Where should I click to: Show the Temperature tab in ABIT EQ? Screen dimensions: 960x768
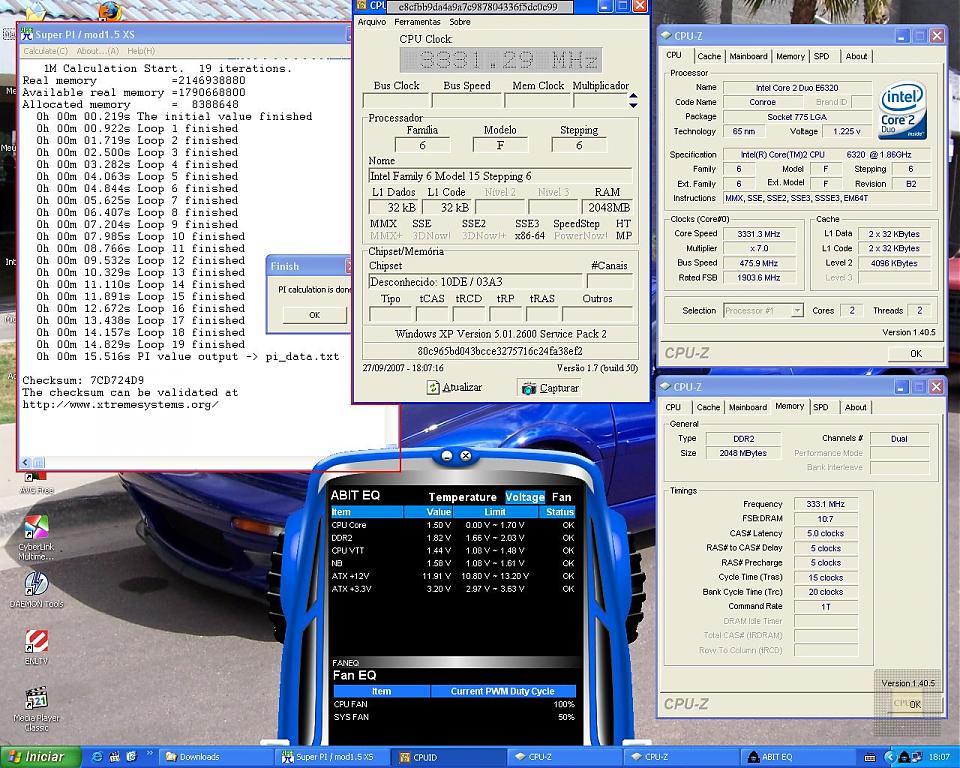tap(462, 497)
